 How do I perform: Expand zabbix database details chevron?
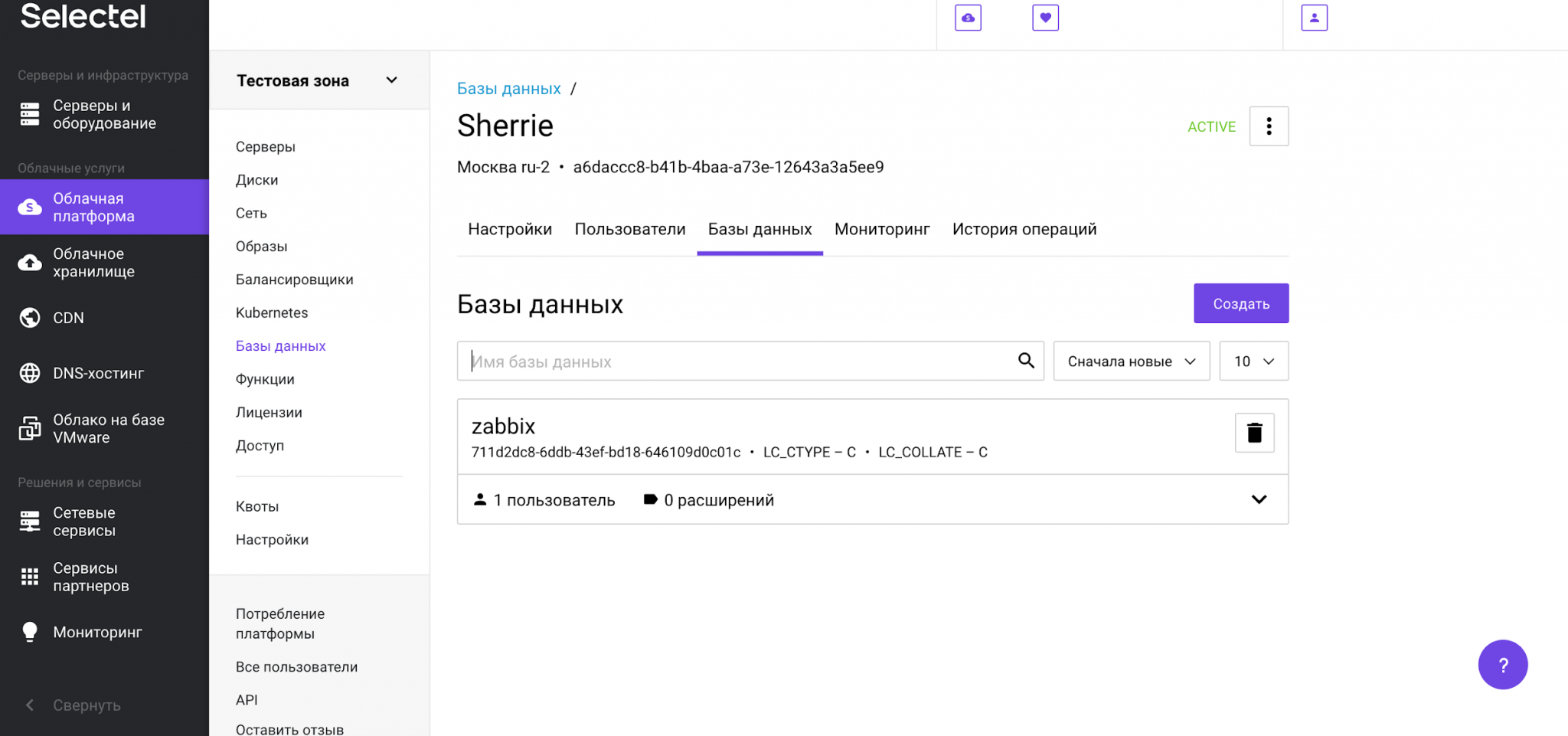(x=1259, y=499)
